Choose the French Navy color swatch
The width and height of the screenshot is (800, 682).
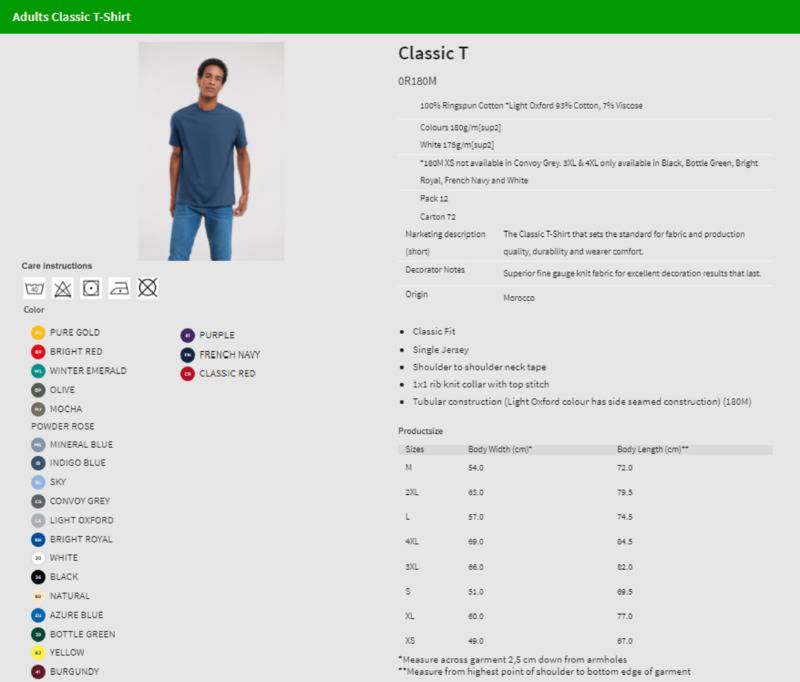[x=187, y=355]
